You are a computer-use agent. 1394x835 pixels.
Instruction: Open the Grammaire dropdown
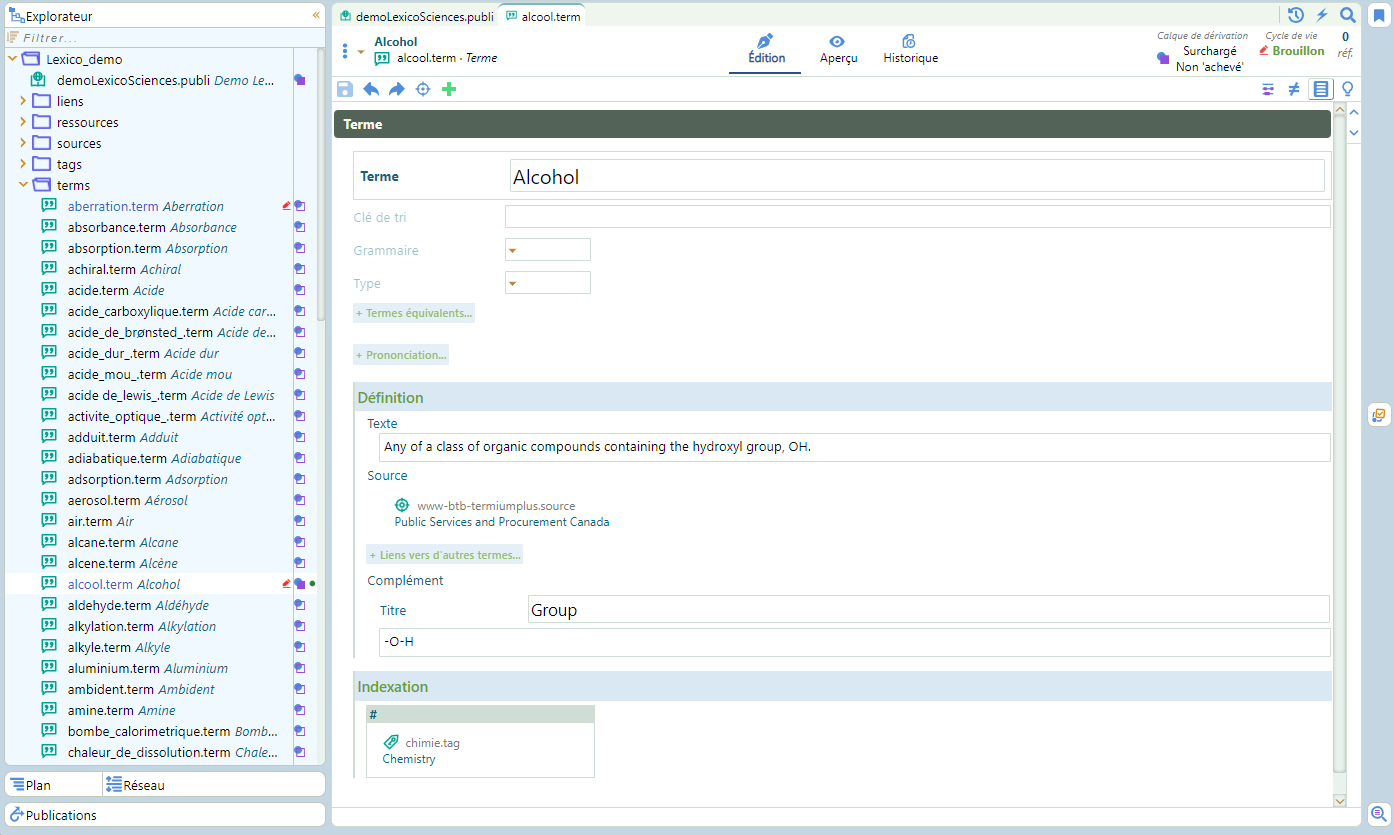coord(547,250)
